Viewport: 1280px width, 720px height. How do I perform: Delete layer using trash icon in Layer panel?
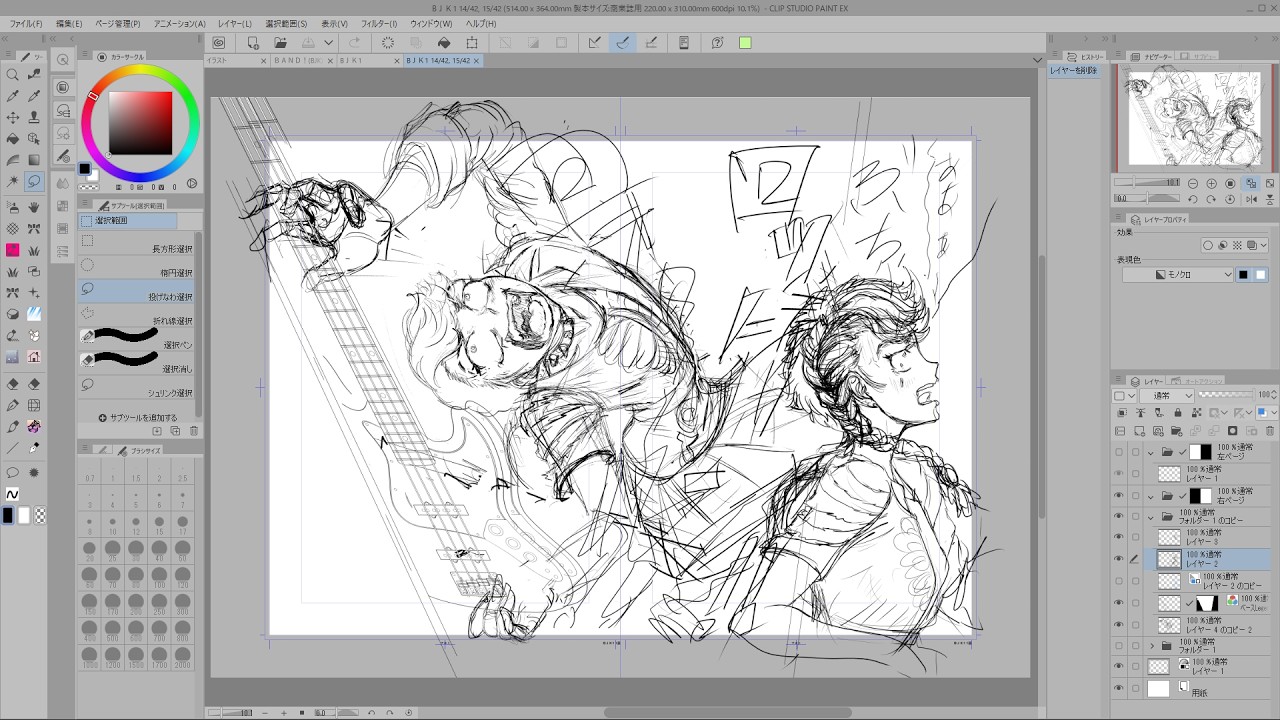tap(1268, 431)
